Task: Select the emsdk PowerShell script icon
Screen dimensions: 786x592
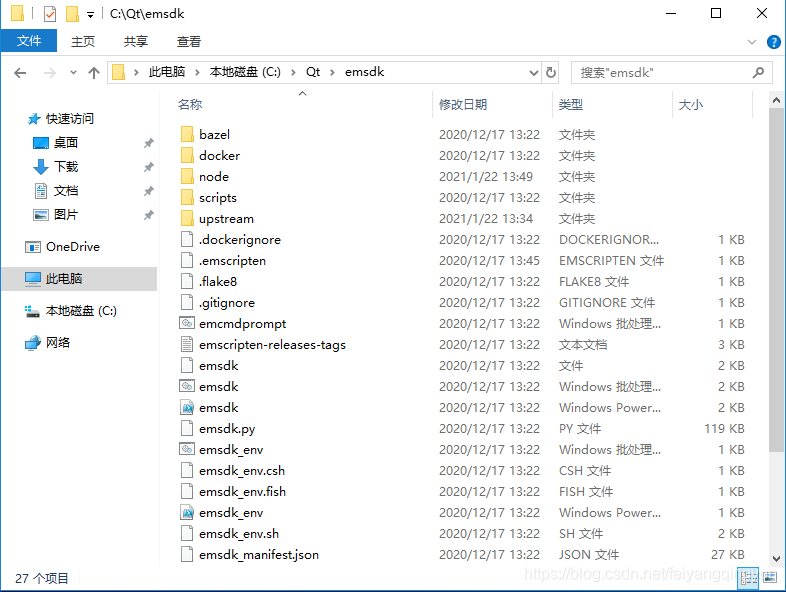Action: 187,408
